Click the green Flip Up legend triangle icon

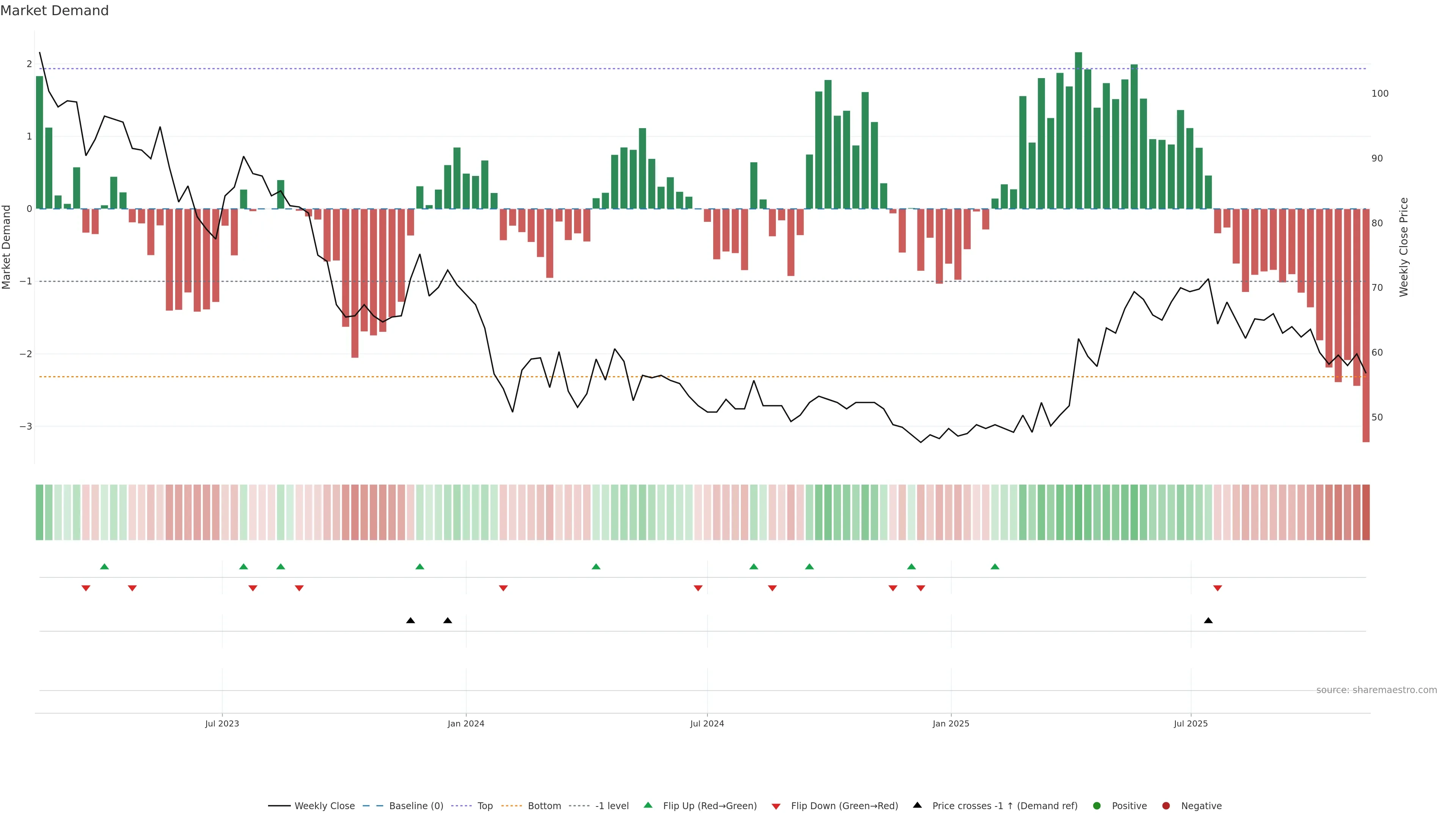coord(648,805)
